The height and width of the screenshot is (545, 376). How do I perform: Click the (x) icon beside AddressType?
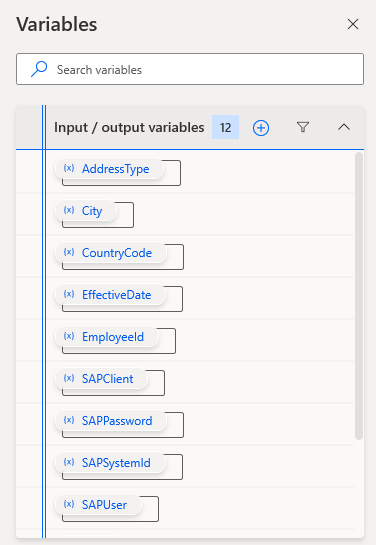click(69, 168)
